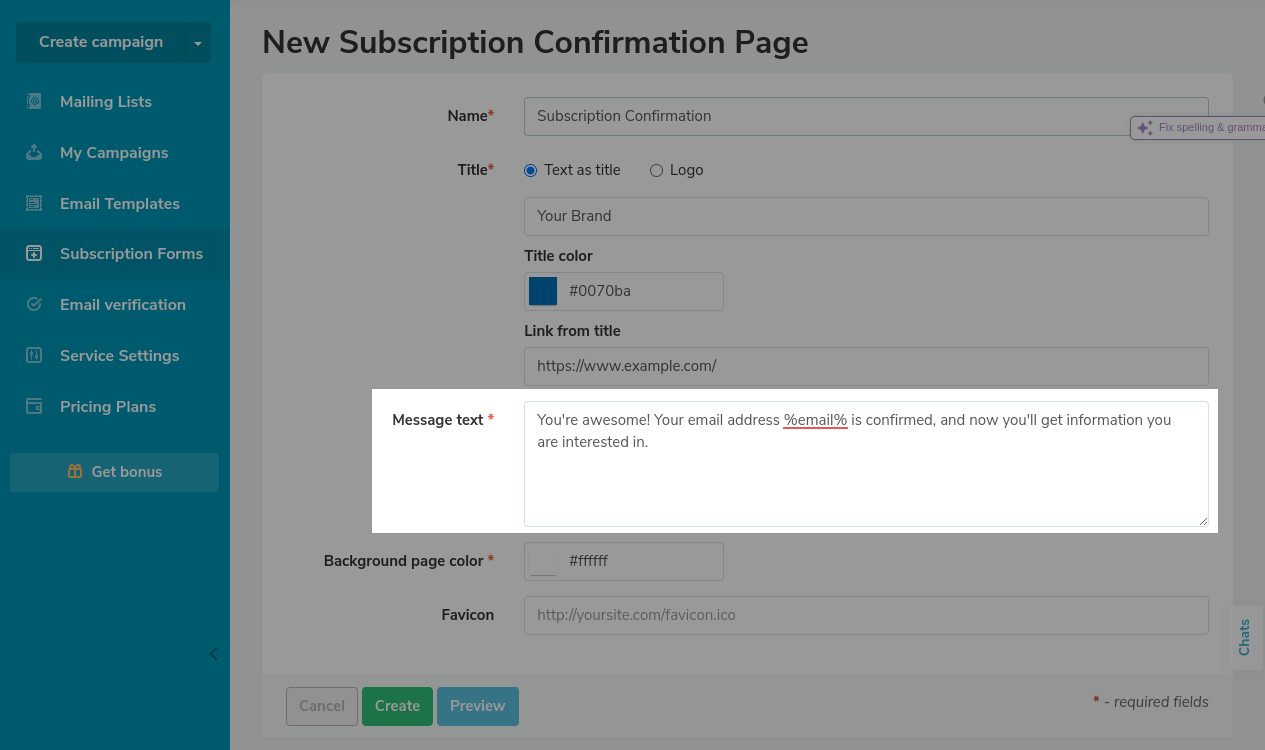Image resolution: width=1265 pixels, height=750 pixels.
Task: Click the Email Templates sidebar icon
Action: pyautogui.click(x=34, y=203)
